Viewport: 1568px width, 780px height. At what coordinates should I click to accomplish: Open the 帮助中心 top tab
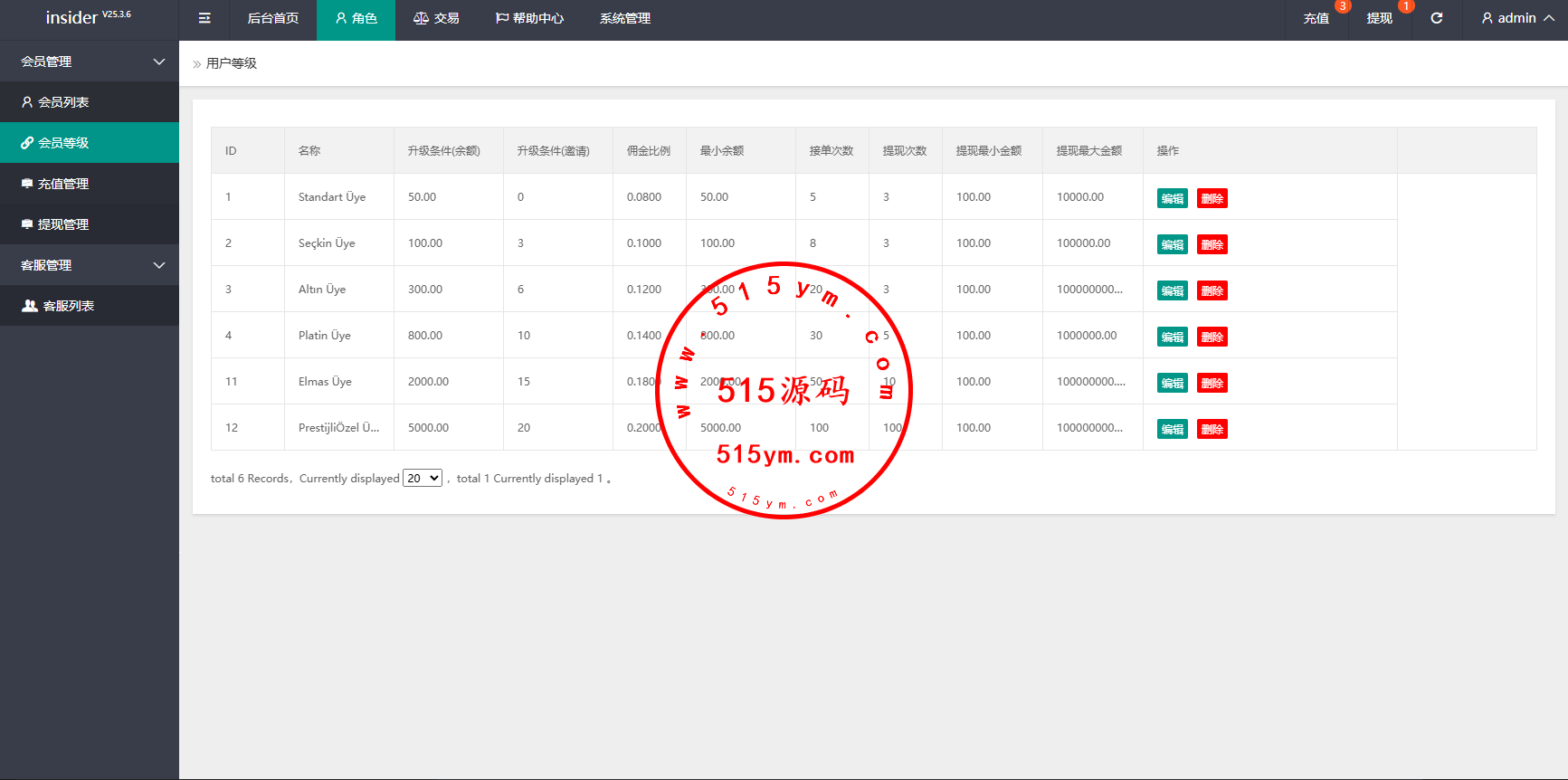coord(529,19)
